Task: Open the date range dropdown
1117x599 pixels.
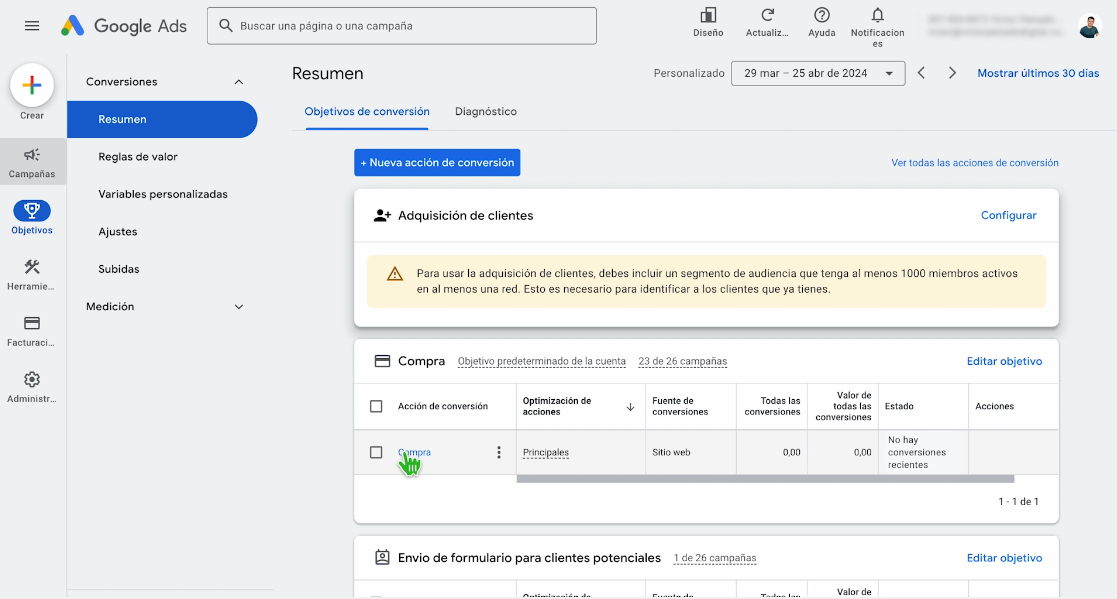Action: click(818, 73)
